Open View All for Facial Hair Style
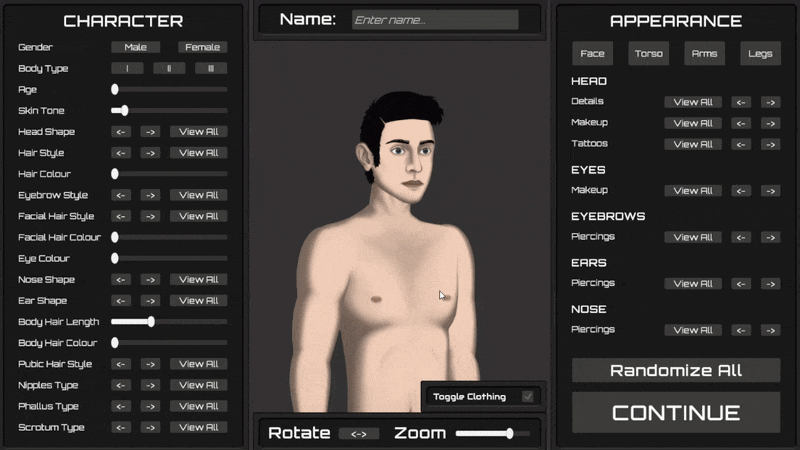 (x=198, y=216)
